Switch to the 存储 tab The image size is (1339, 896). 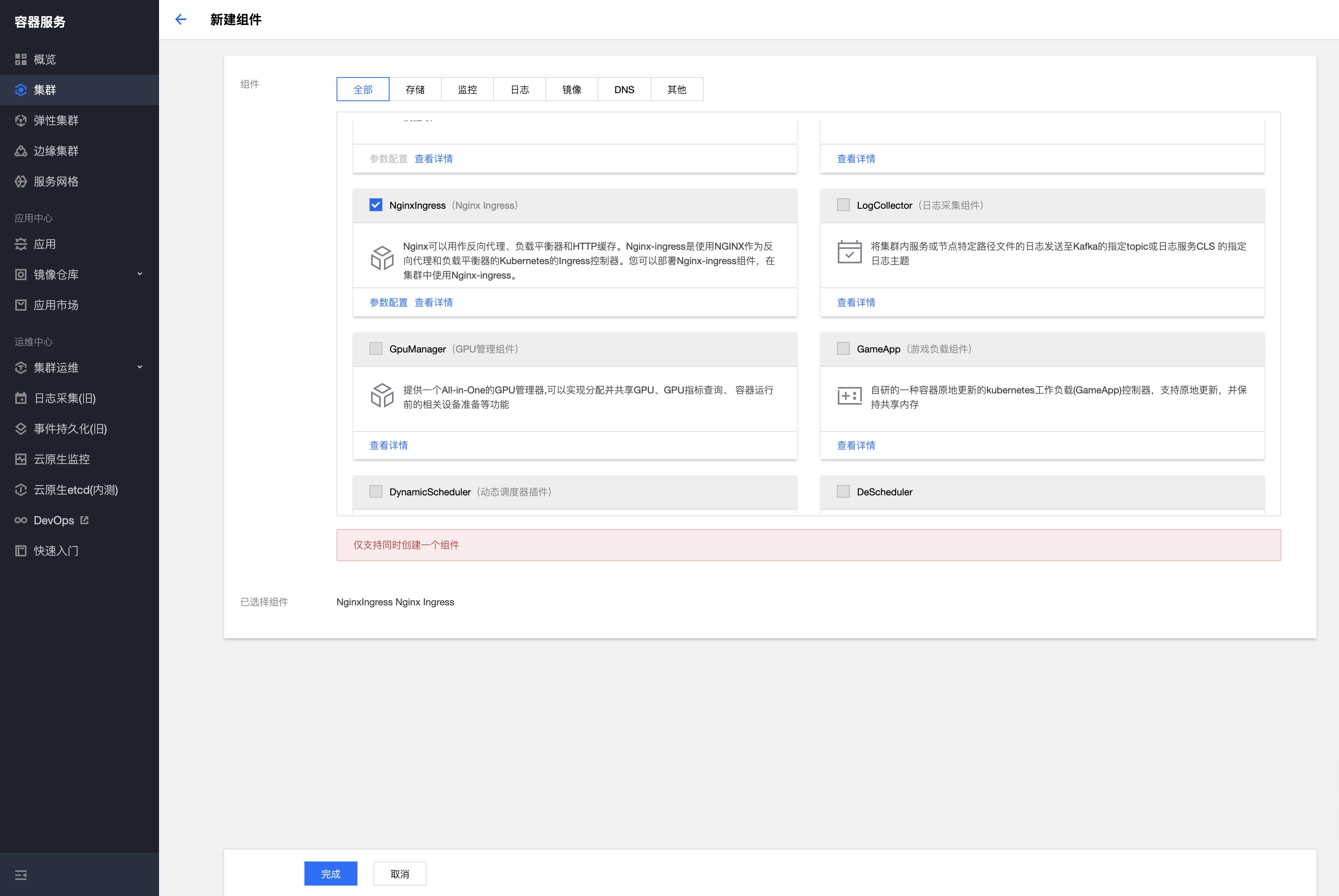(415, 90)
